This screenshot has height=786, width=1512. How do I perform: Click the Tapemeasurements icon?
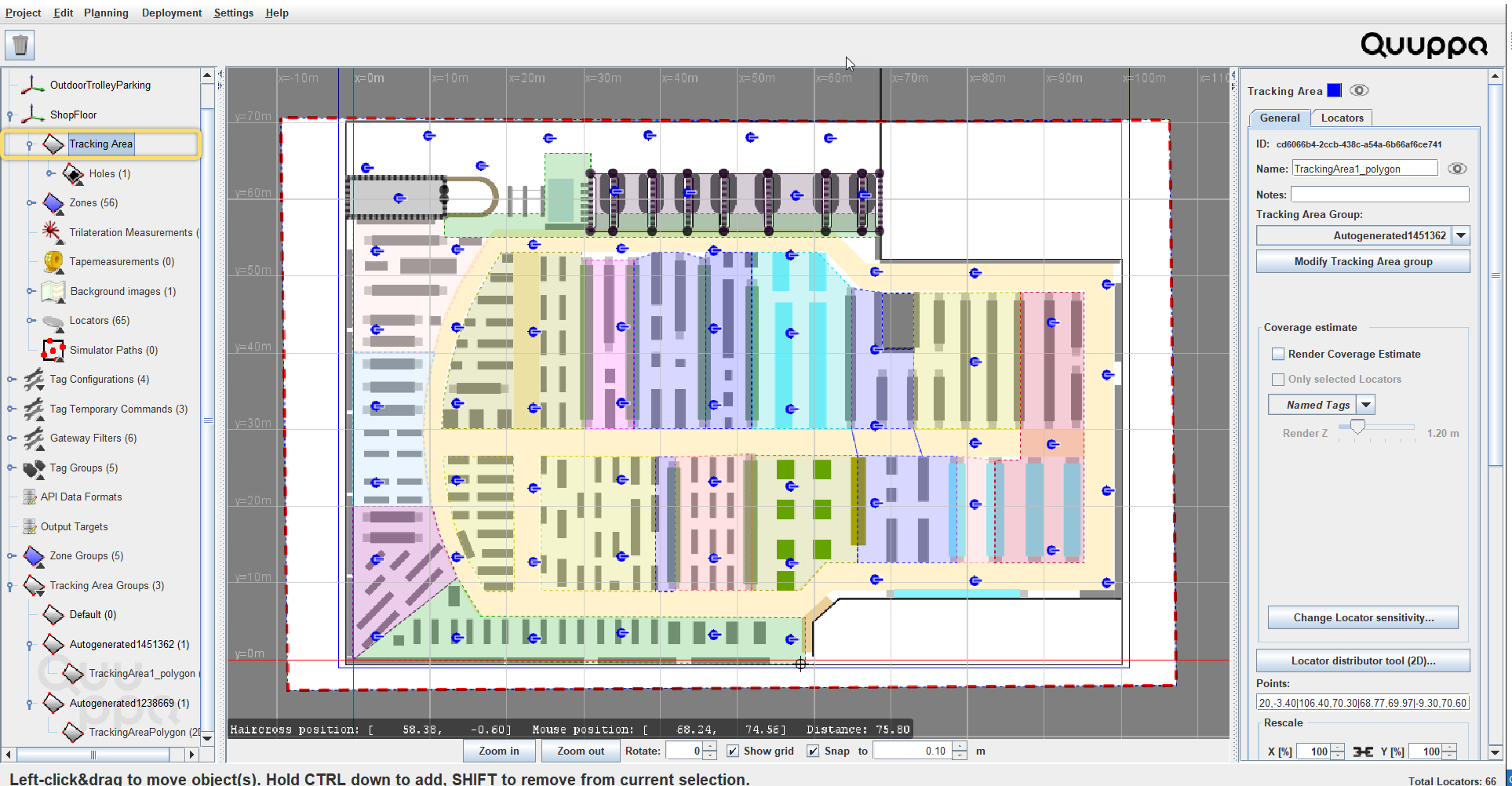point(53,261)
